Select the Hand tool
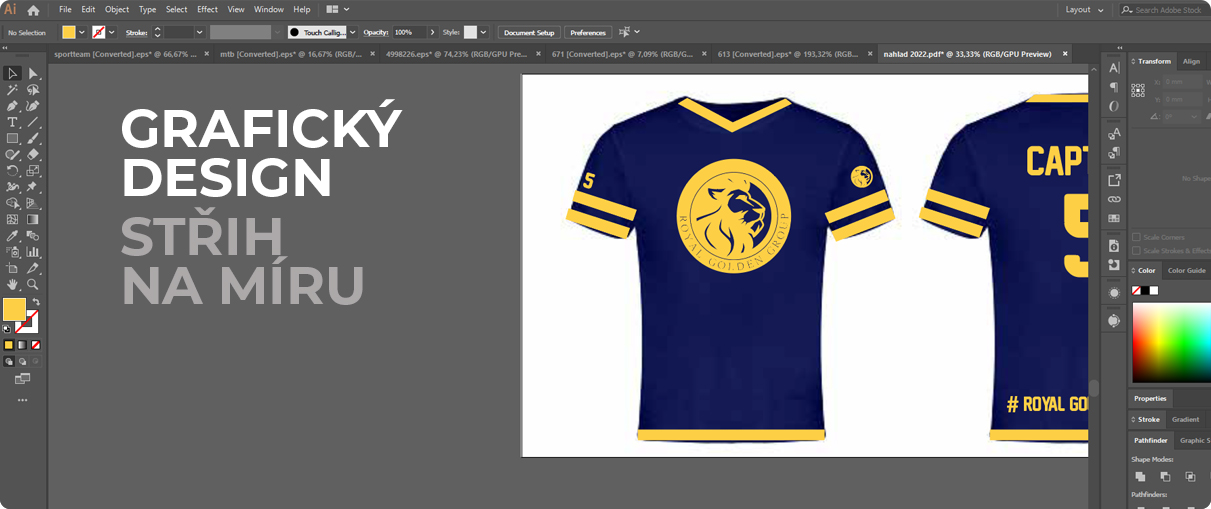 (12, 285)
